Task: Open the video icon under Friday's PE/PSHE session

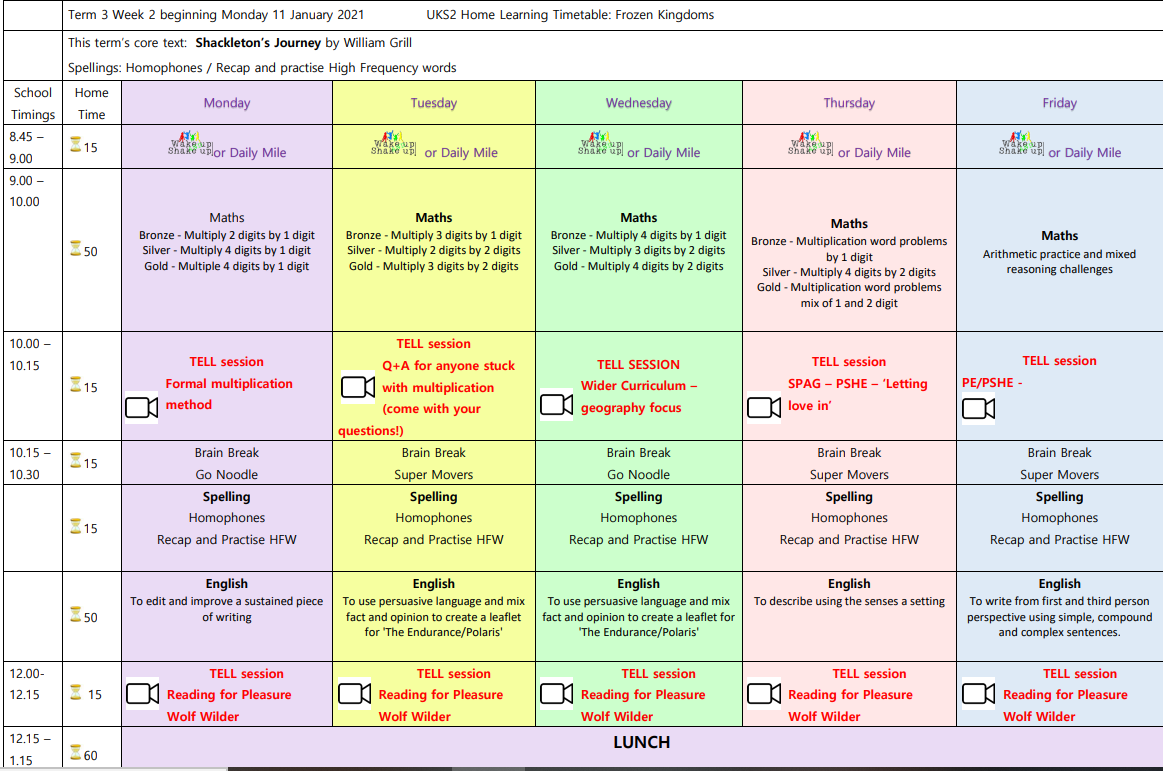Action: pyautogui.click(x=978, y=408)
